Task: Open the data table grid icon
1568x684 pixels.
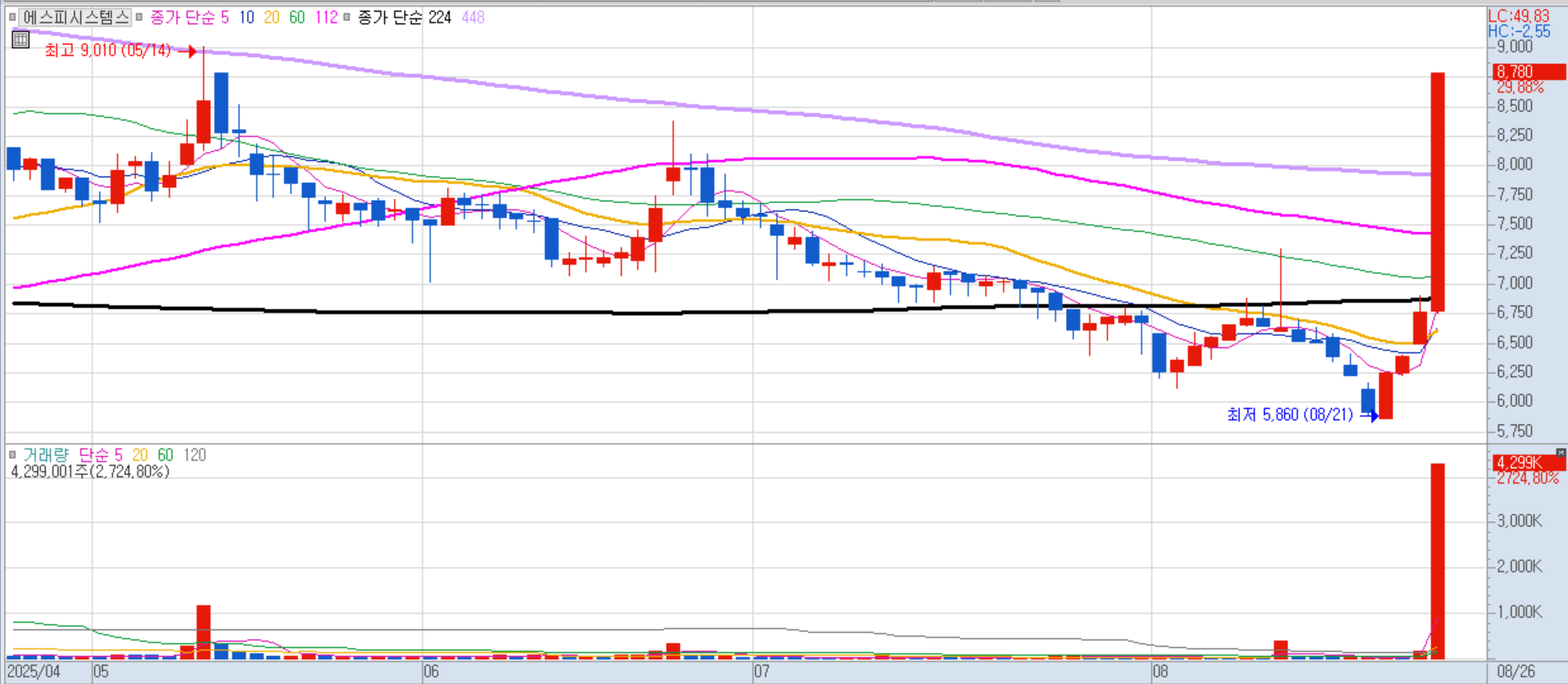Action: pos(20,39)
